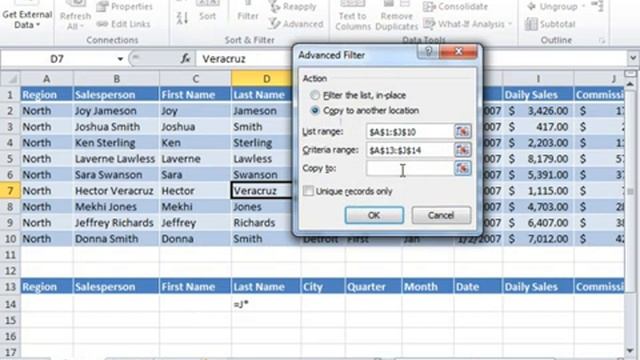Click the Quarter header in row 13
The width and height of the screenshot is (640, 360).
(373, 287)
